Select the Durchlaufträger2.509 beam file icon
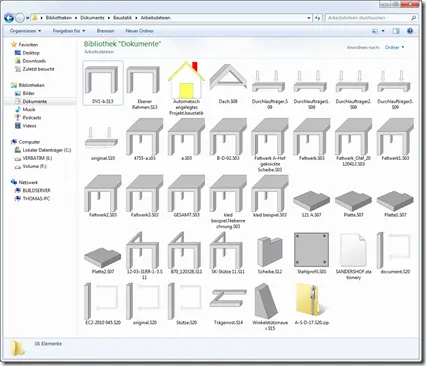This screenshot has width=426, height=366. point(353,82)
